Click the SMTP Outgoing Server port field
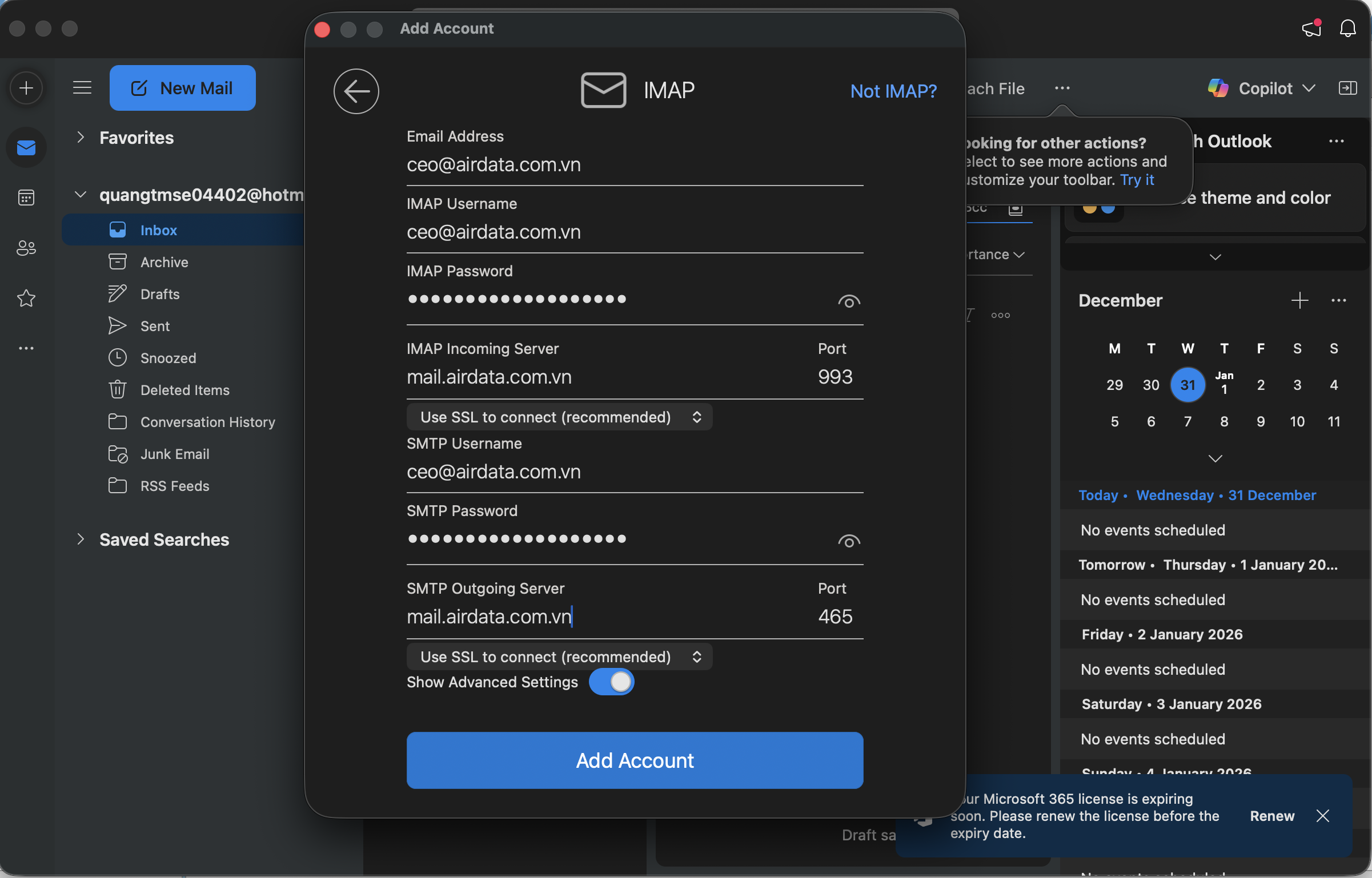This screenshot has width=1372, height=878. click(835, 617)
